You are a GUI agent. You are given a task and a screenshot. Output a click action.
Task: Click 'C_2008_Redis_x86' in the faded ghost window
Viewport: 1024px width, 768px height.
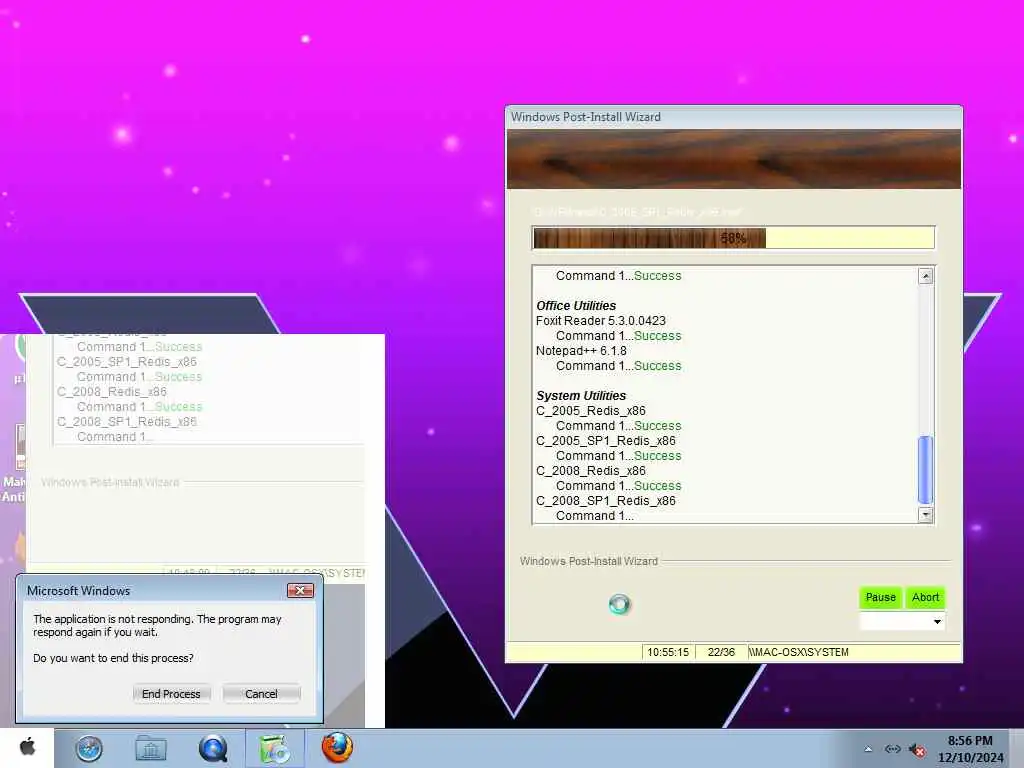click(x=112, y=392)
